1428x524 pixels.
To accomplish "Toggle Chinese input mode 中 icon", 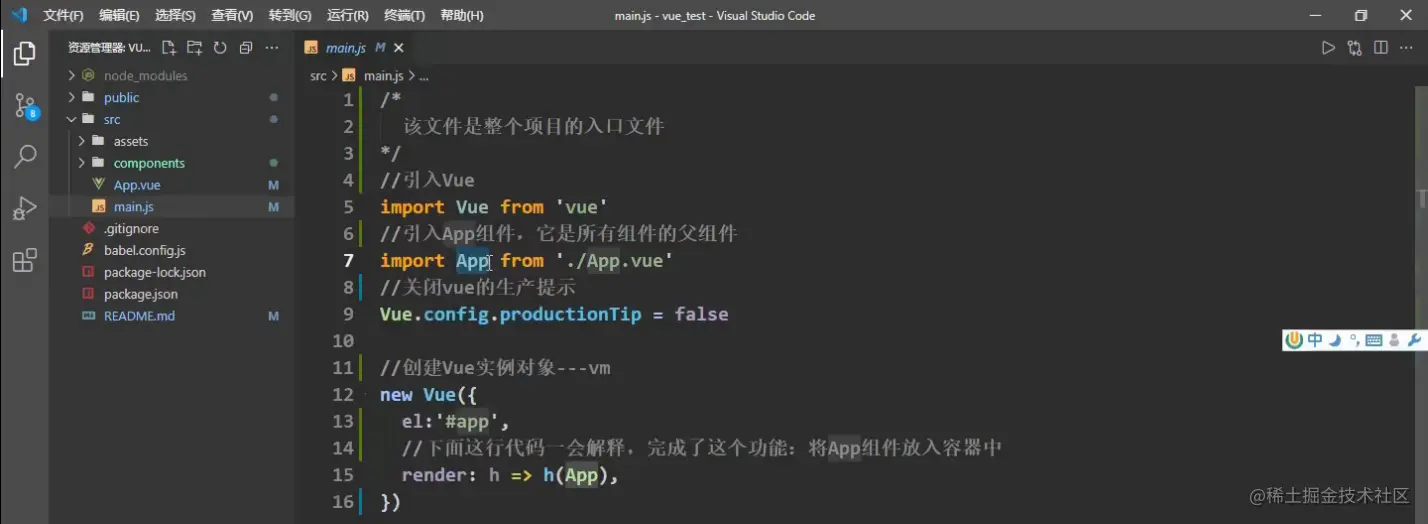I will (x=1315, y=340).
